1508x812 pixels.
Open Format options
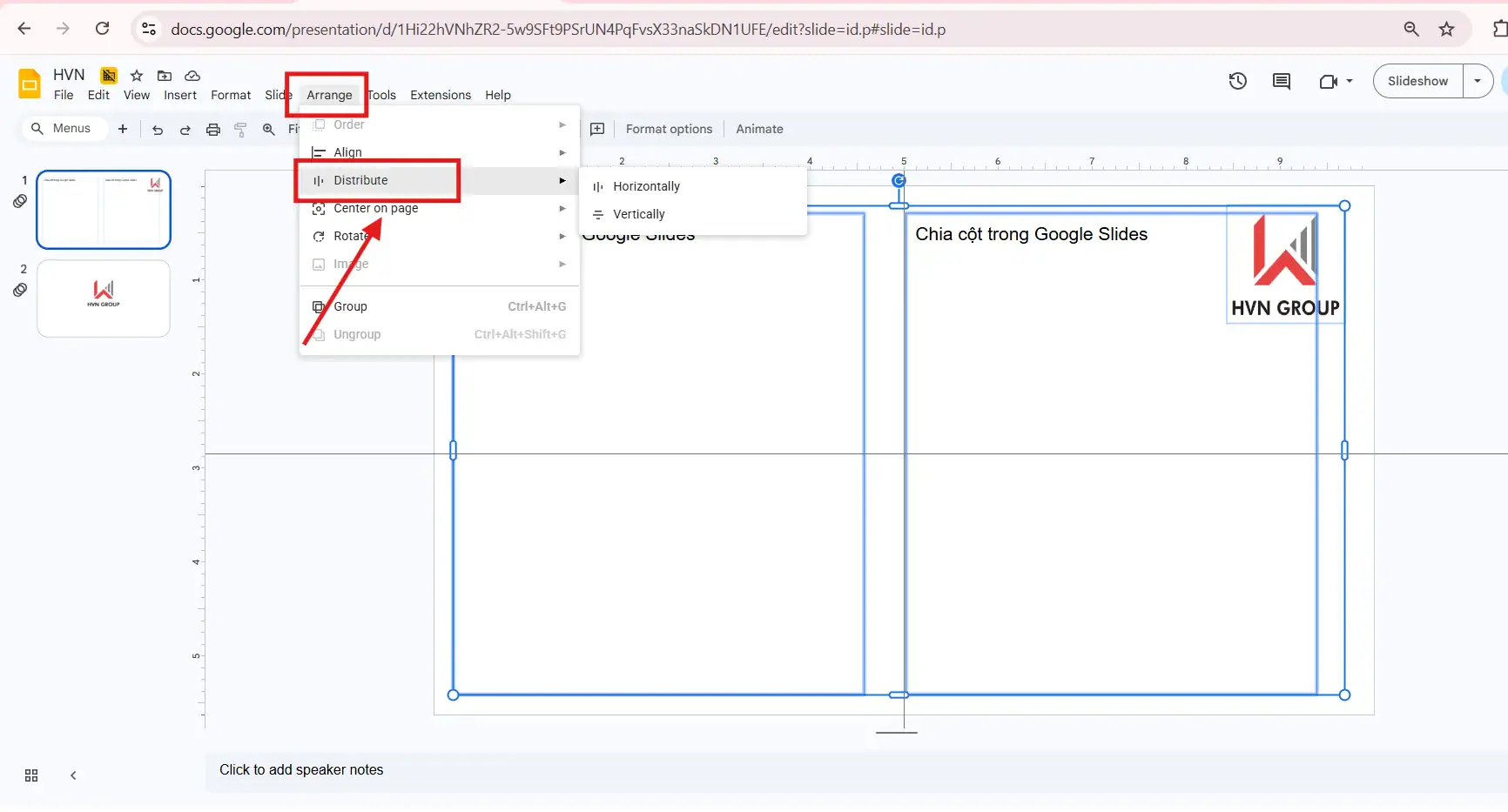click(668, 128)
